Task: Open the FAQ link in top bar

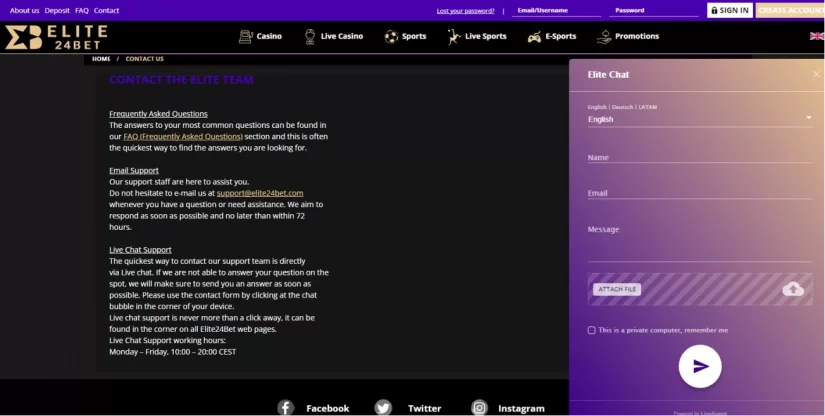Action: pos(82,11)
